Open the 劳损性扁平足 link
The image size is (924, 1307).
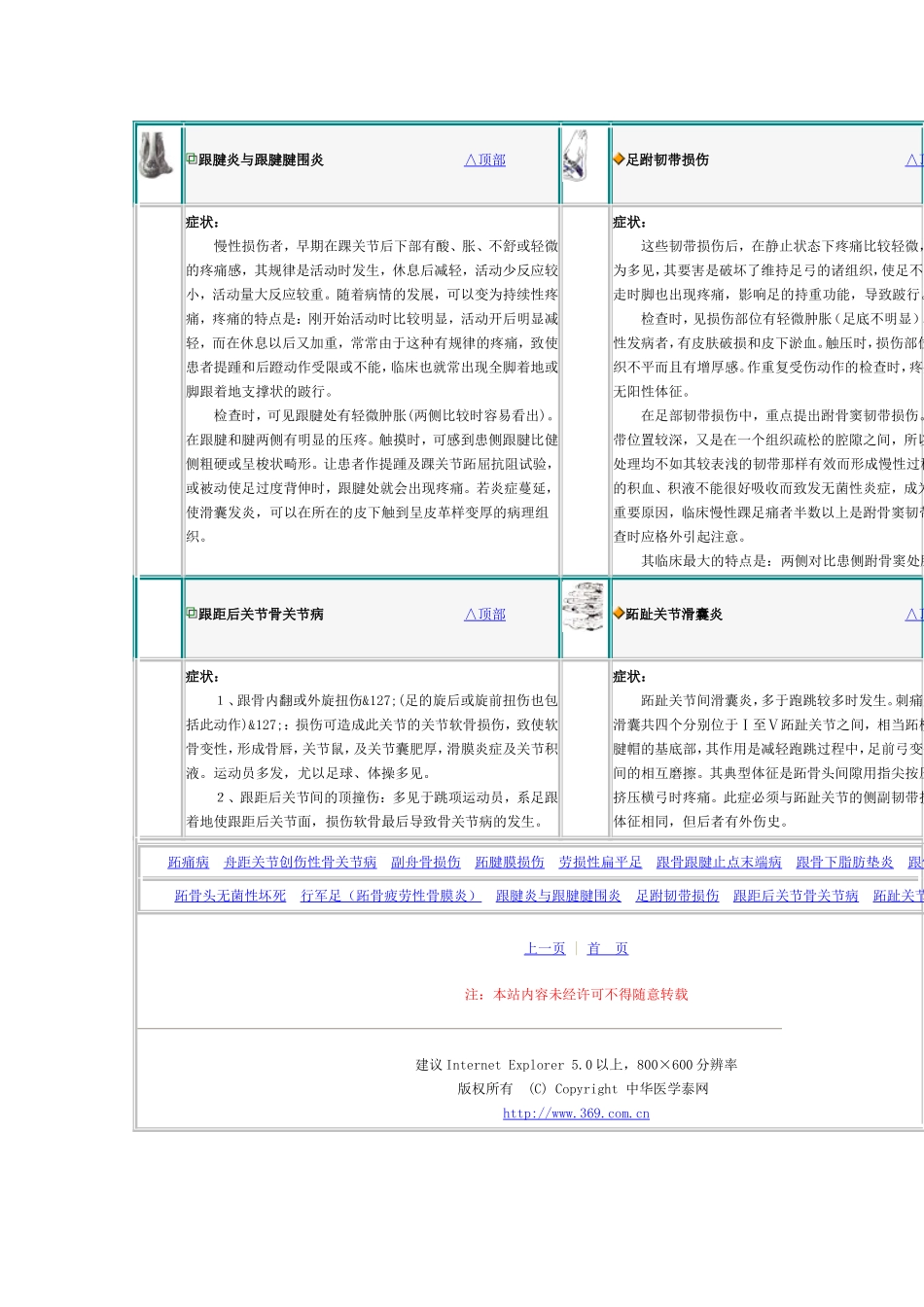[600, 863]
